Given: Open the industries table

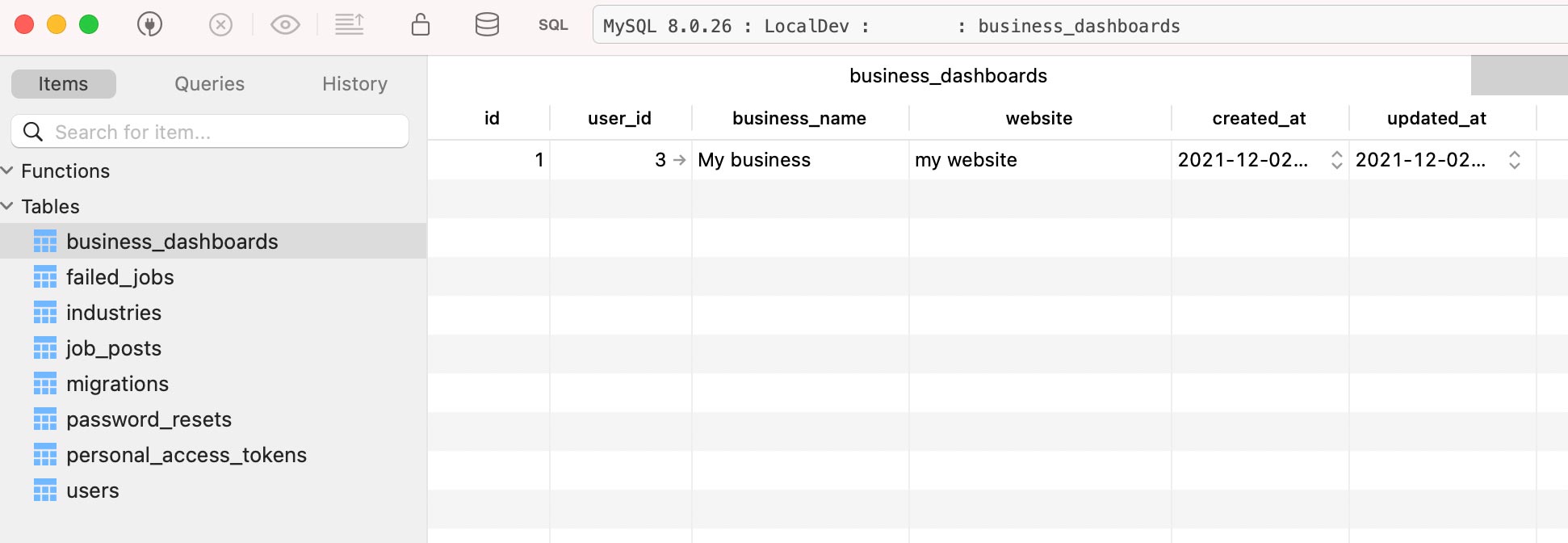Looking at the screenshot, I should pos(213,312).
